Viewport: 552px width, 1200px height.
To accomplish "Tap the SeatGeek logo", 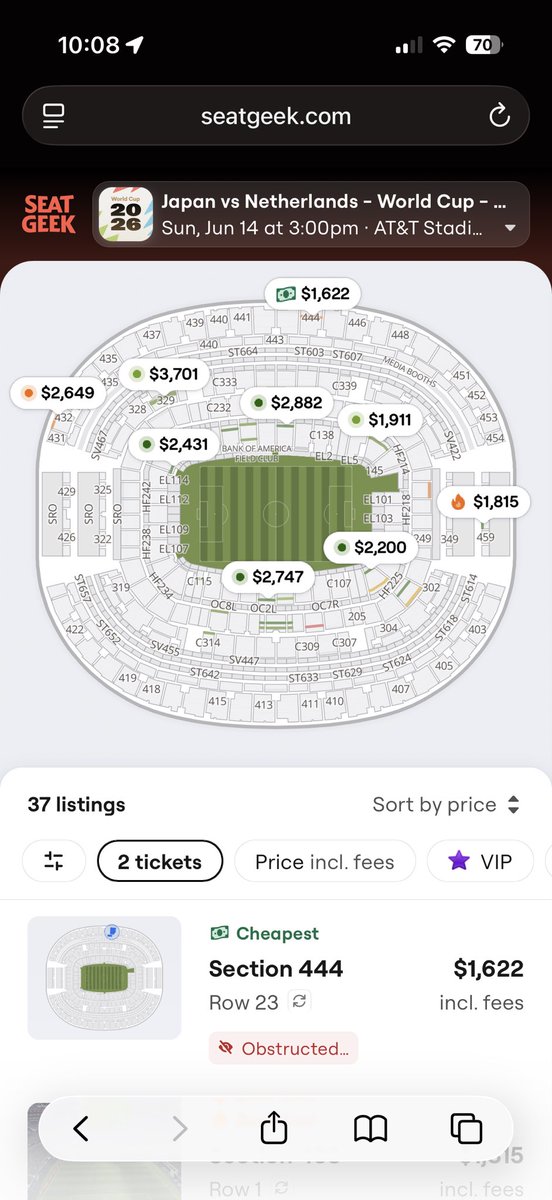I will tap(49, 213).
